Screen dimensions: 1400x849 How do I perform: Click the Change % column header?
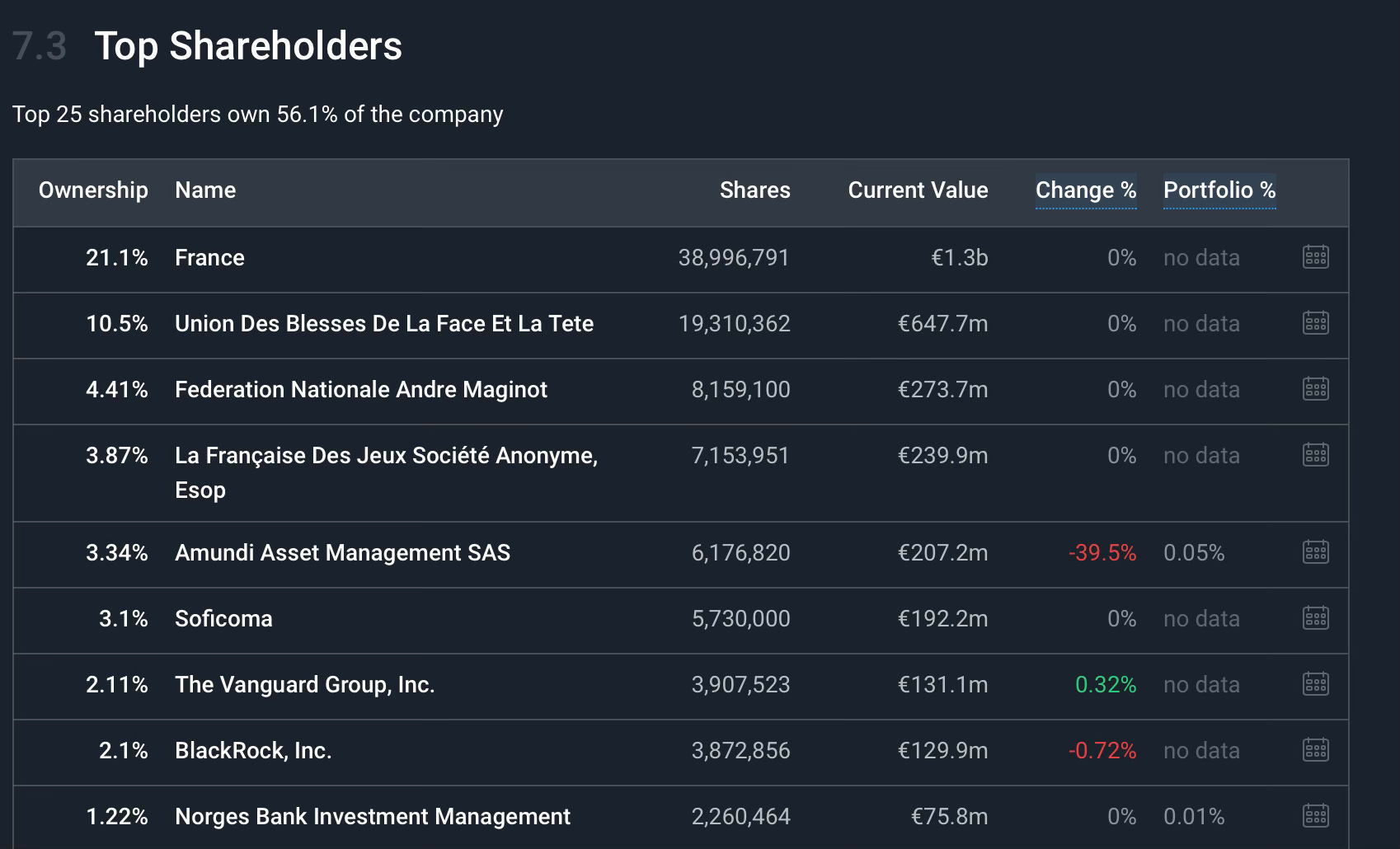point(1085,190)
